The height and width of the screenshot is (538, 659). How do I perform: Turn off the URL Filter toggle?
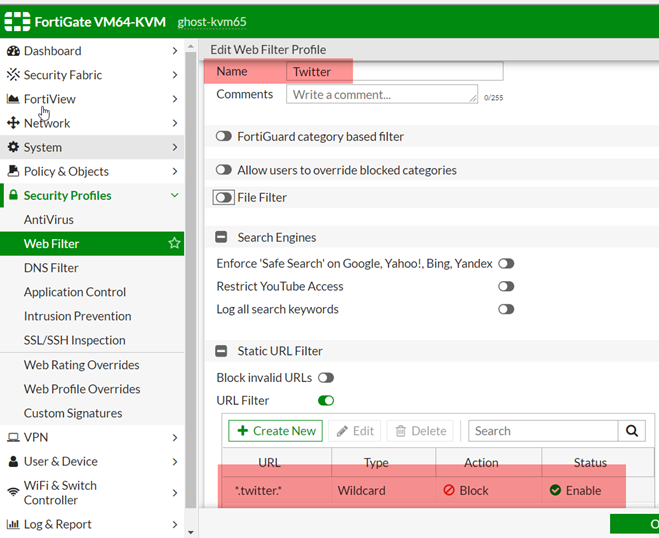(x=326, y=401)
